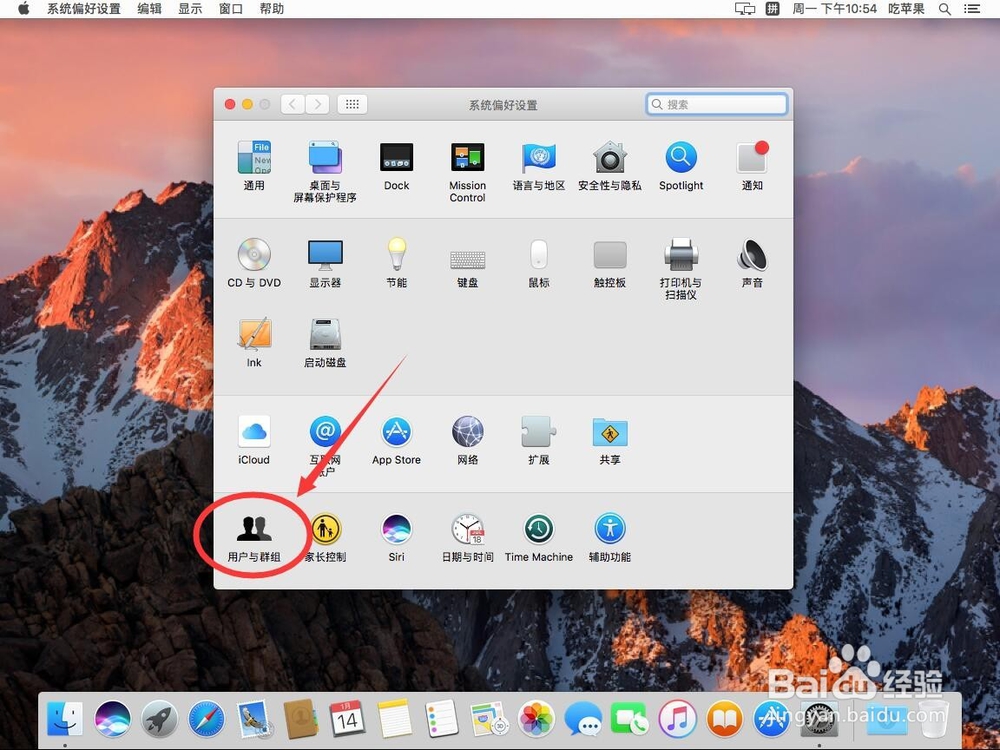Open 日期与时间 preferences
The height and width of the screenshot is (750, 1000).
tap(467, 537)
